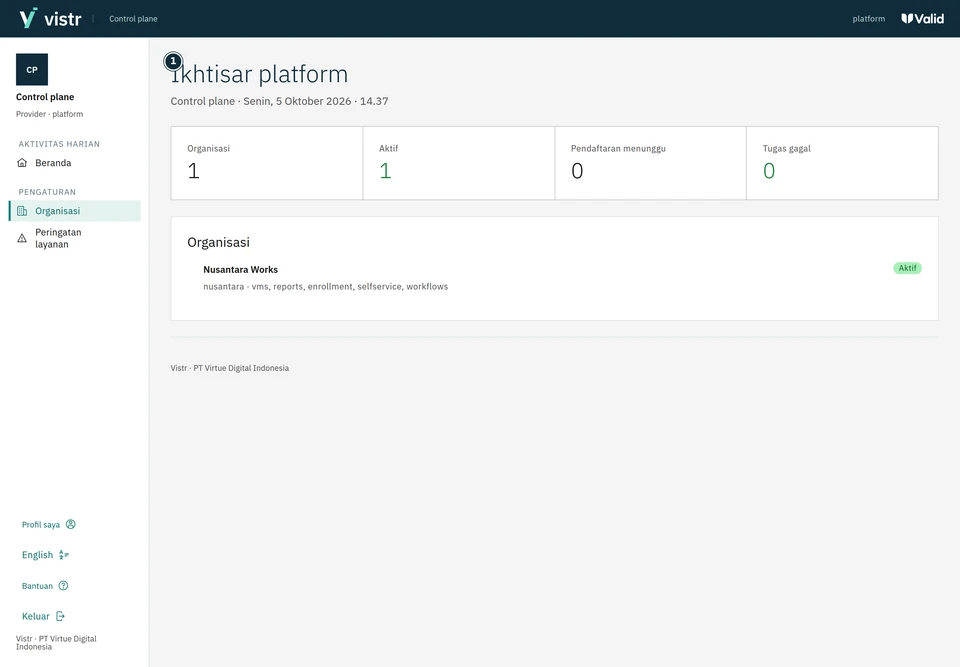Open the Nusantara Works organisation row
Screen dimensions: 960x667
pos(554,277)
